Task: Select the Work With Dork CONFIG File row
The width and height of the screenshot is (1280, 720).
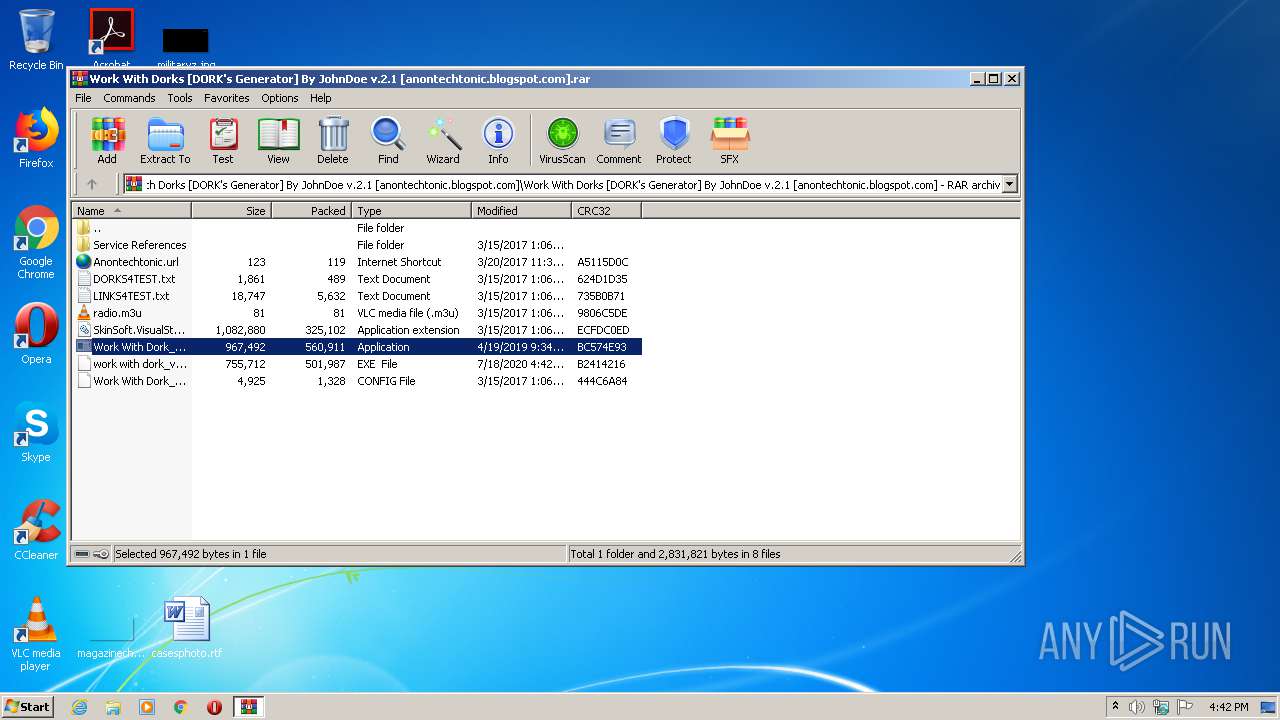Action: pos(357,381)
